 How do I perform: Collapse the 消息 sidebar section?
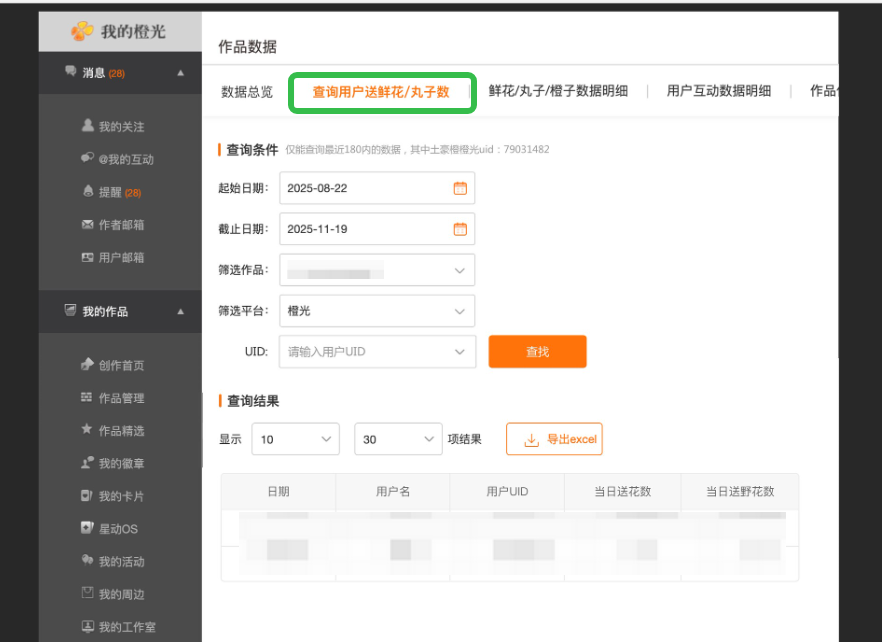click(180, 73)
